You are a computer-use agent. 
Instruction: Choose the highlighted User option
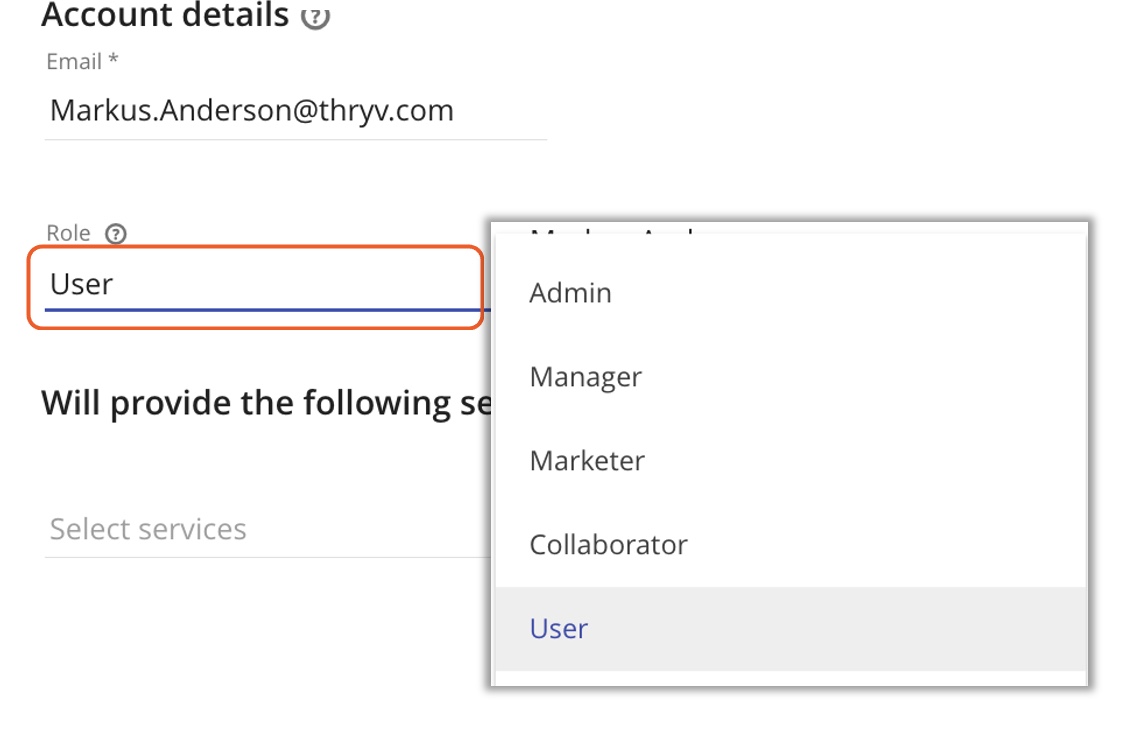tap(559, 628)
